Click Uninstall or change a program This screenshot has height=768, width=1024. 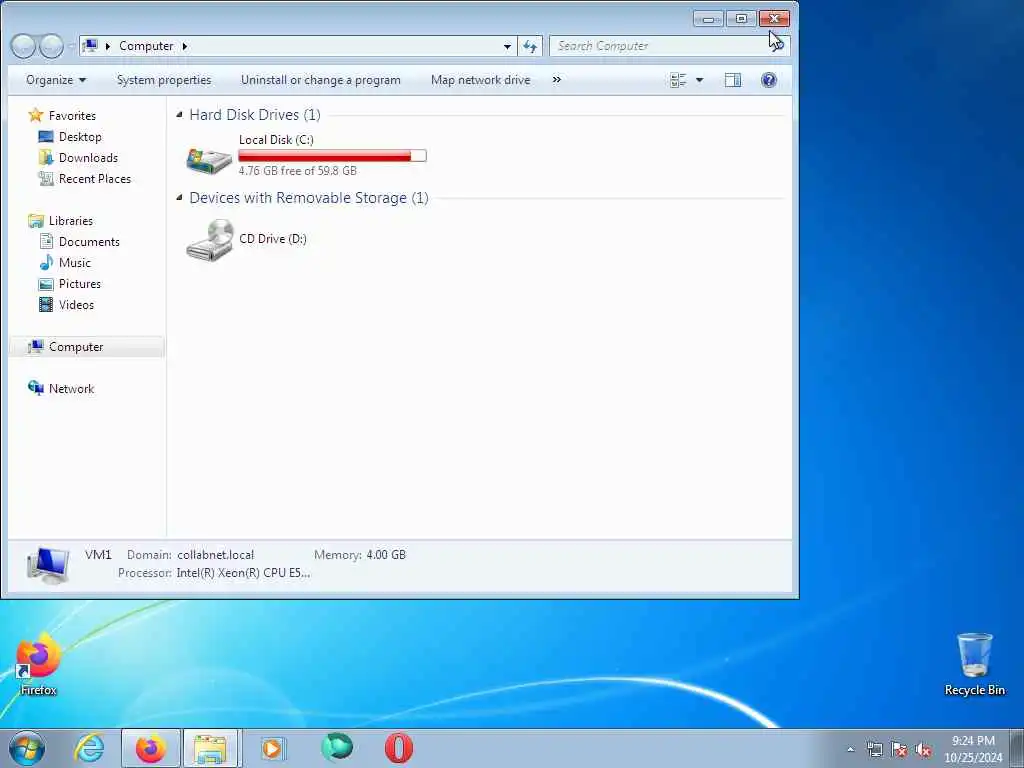click(x=321, y=80)
